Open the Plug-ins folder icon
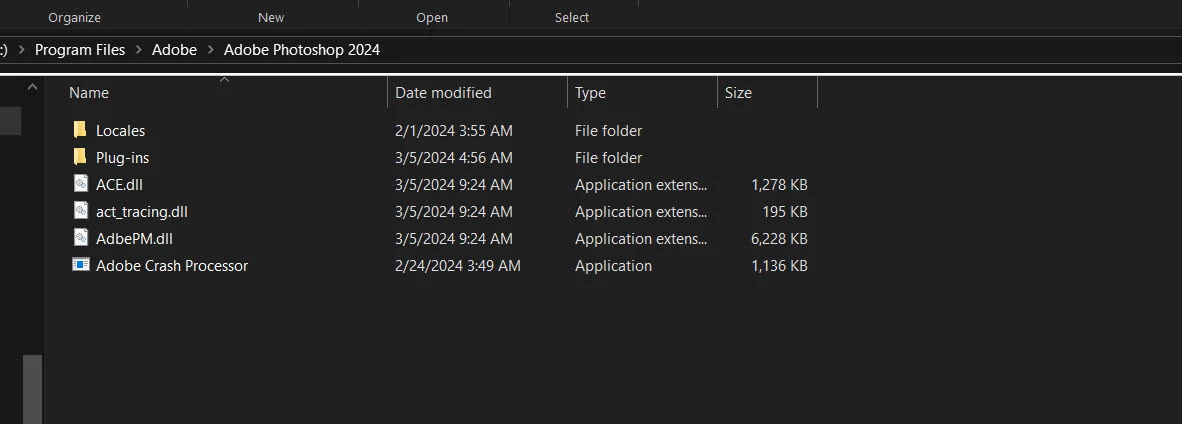The height and width of the screenshot is (424, 1182). 80,157
